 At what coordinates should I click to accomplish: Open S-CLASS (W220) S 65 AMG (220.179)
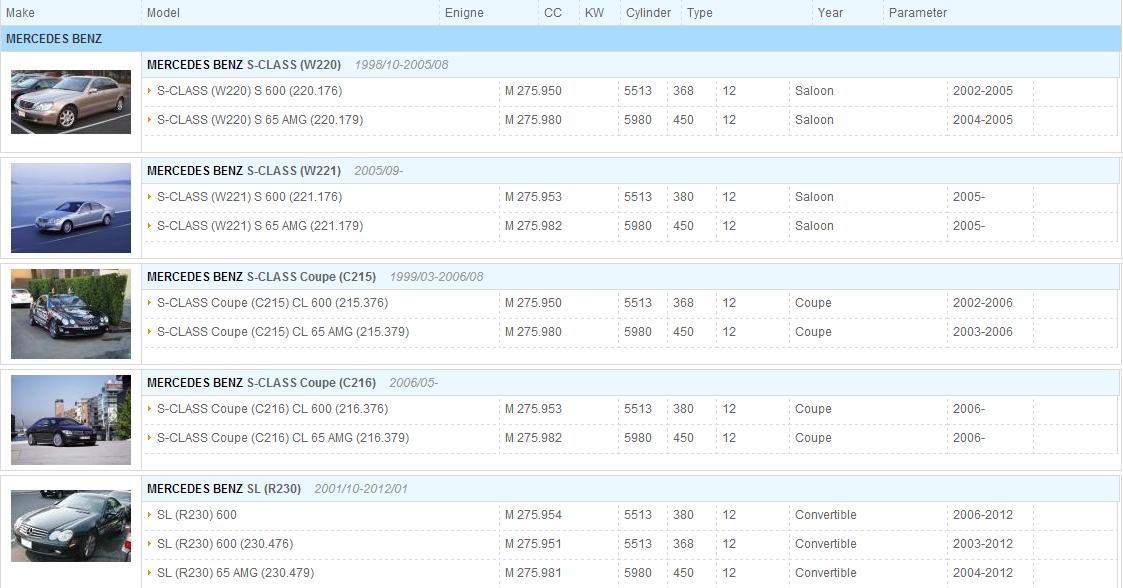[260, 120]
